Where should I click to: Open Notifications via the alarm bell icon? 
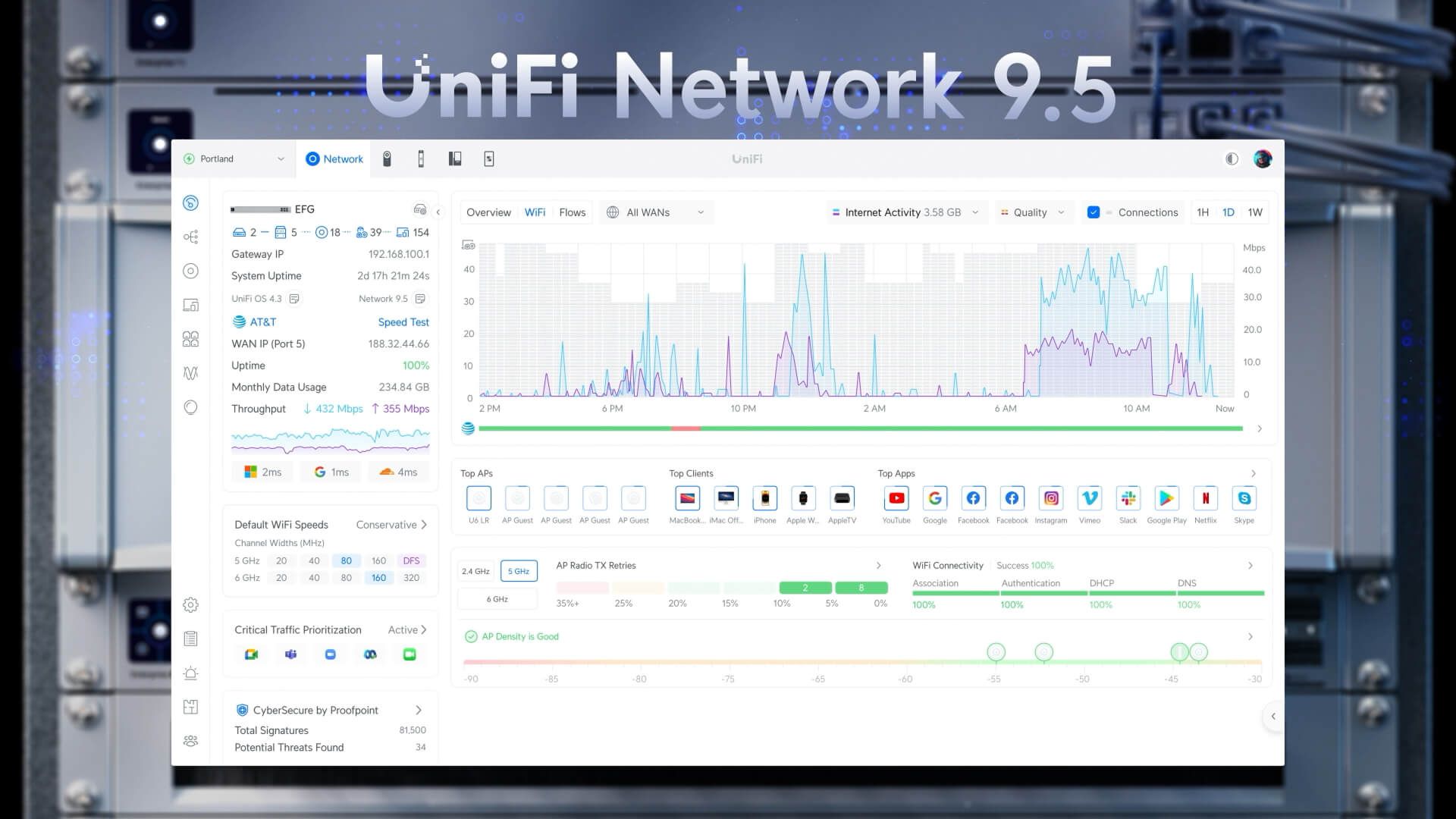click(x=190, y=673)
